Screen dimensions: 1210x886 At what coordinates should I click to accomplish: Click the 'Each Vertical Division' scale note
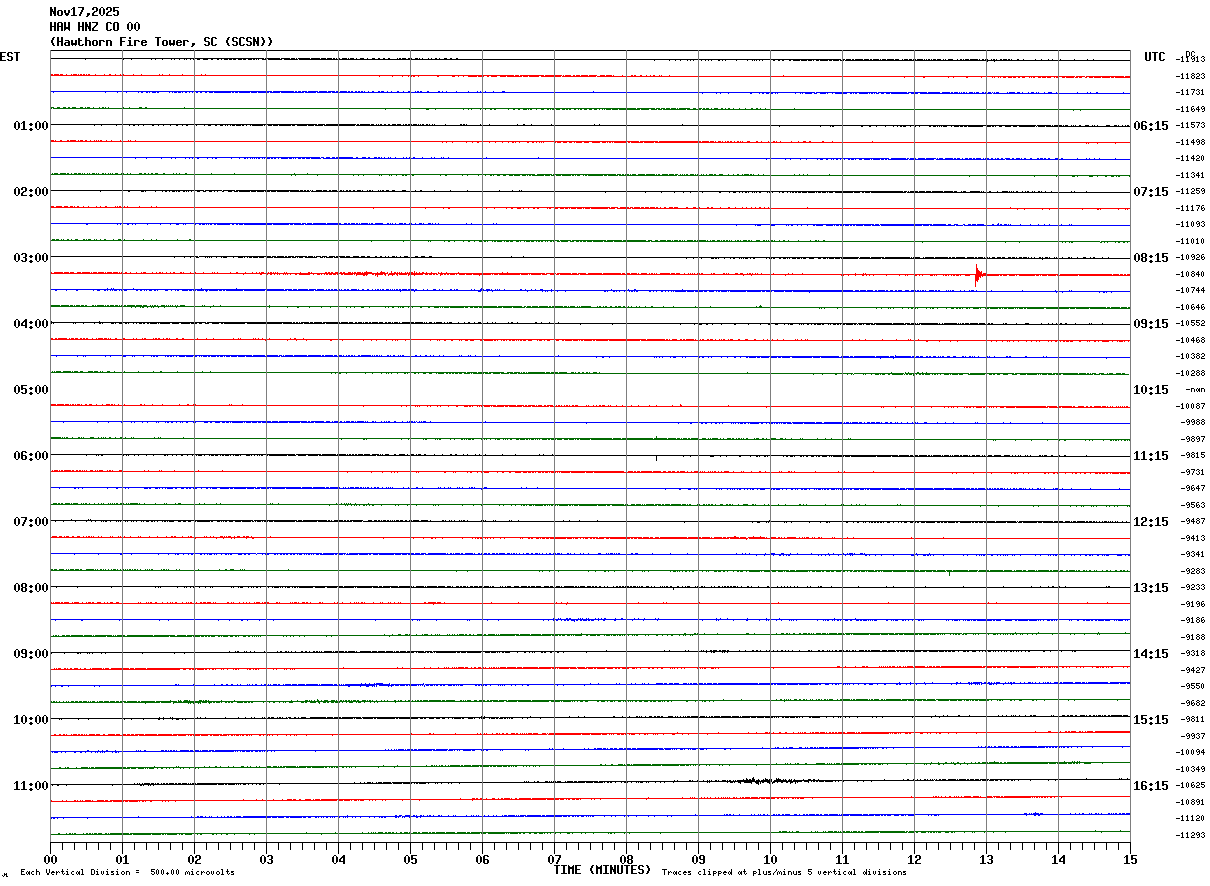127,873
